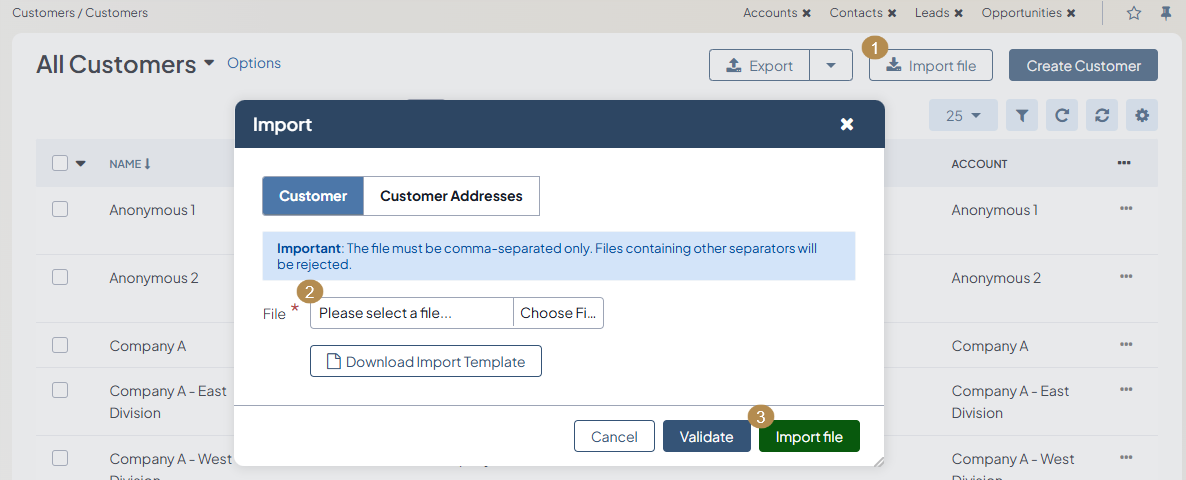The image size is (1186, 480).
Task: Click the favorite star icon
Action: point(1134,13)
